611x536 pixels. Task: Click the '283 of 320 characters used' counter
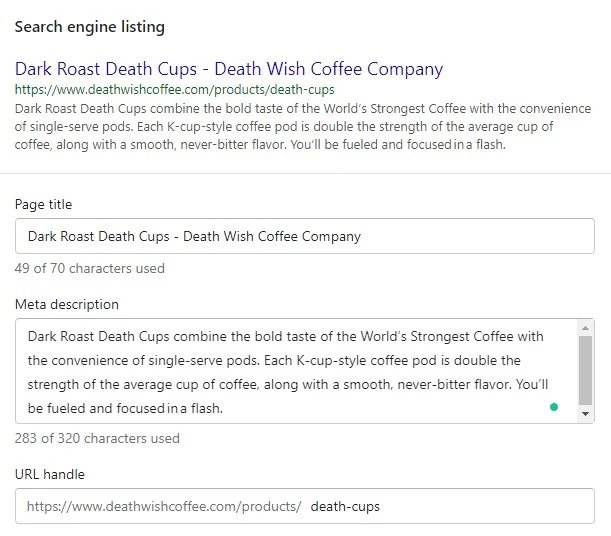tap(97, 438)
